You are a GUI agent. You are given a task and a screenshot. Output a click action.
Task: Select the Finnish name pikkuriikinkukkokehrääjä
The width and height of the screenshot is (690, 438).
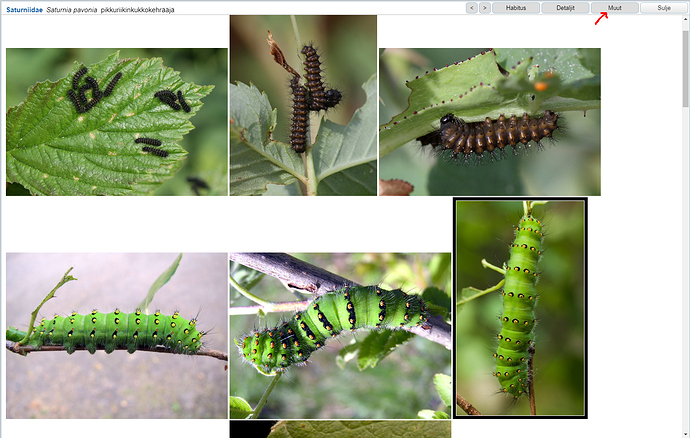click(137, 10)
